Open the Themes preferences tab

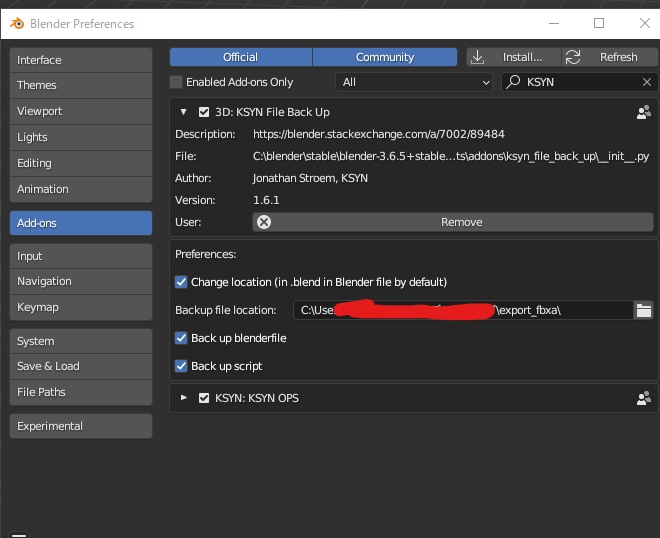pyautogui.click(x=81, y=85)
